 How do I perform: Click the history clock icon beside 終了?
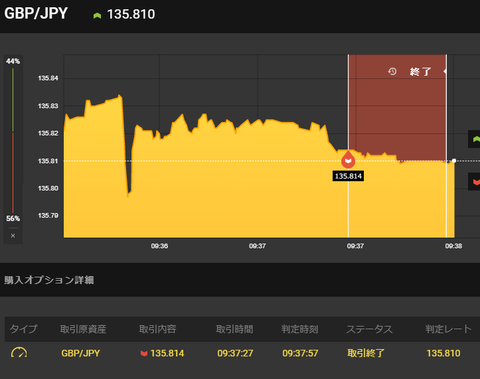[392, 71]
